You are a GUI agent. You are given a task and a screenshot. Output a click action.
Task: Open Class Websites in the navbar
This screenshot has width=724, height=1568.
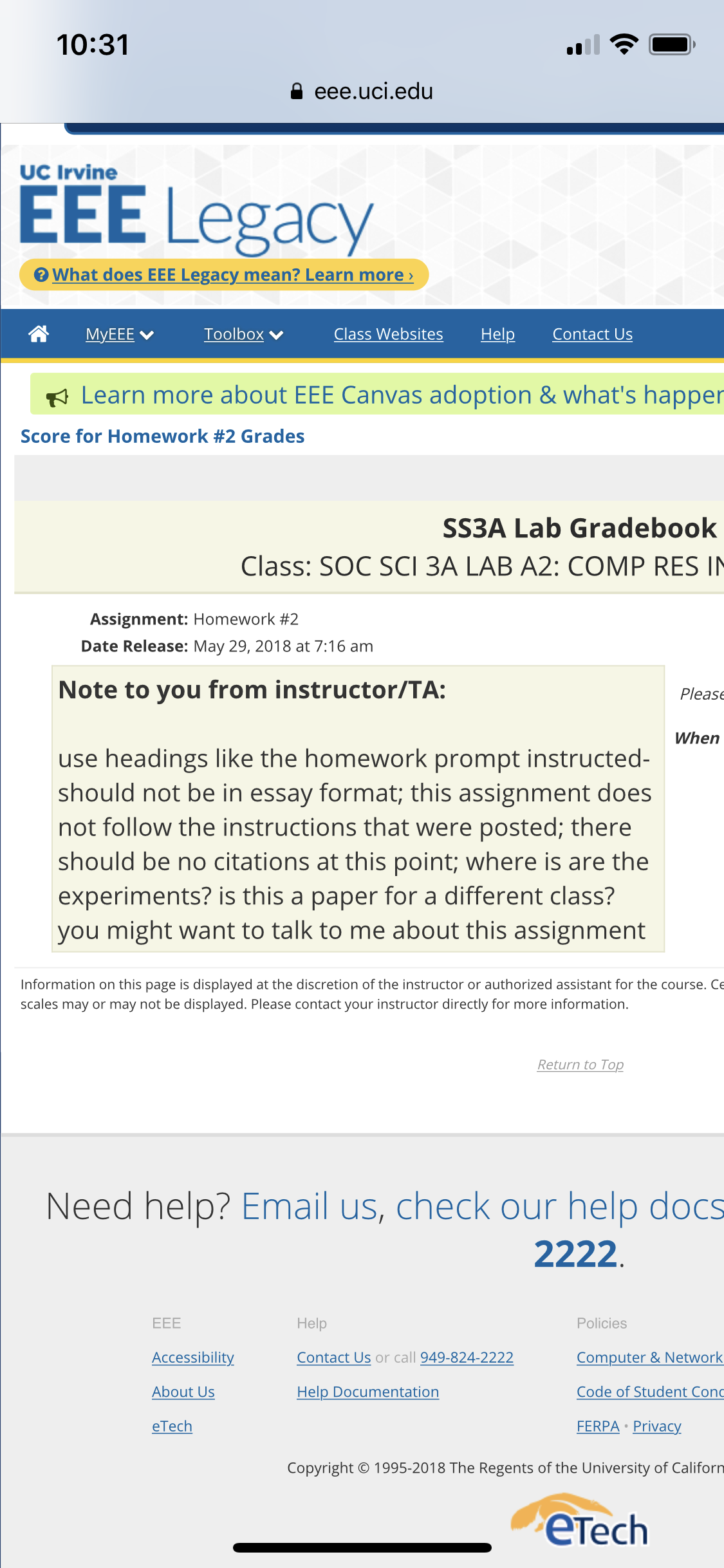coord(388,334)
